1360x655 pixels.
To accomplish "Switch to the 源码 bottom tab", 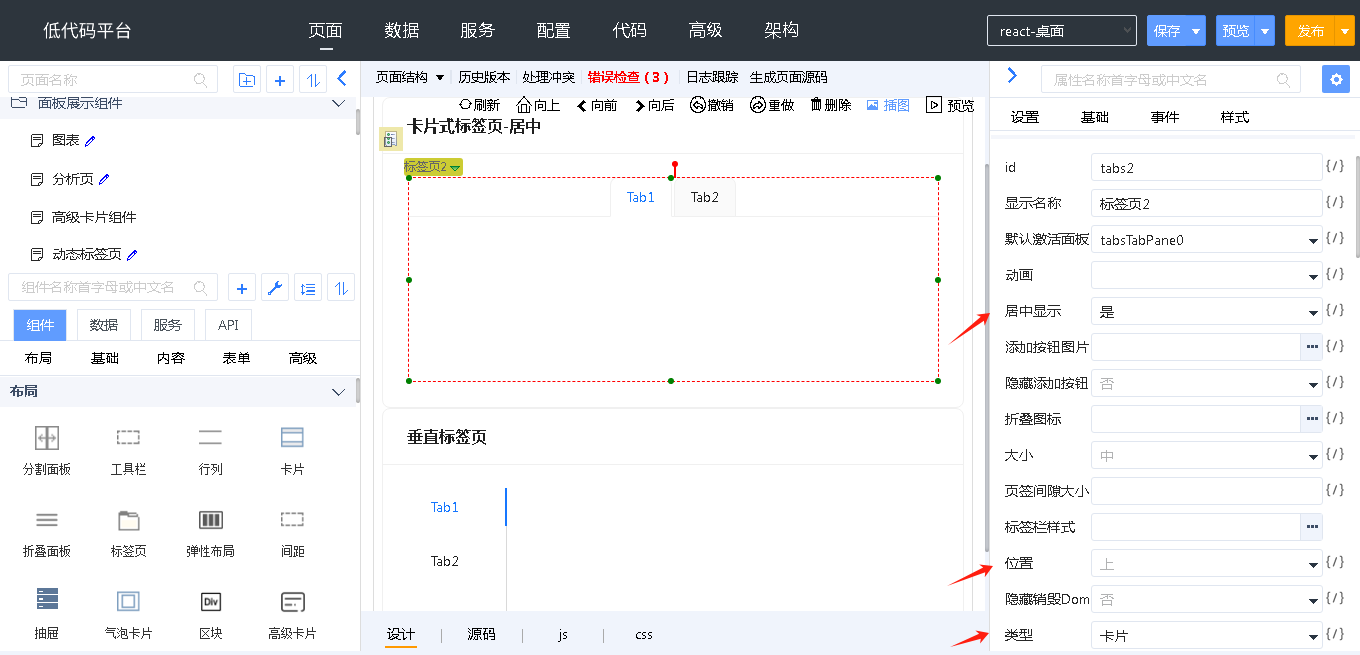I will click(481, 634).
